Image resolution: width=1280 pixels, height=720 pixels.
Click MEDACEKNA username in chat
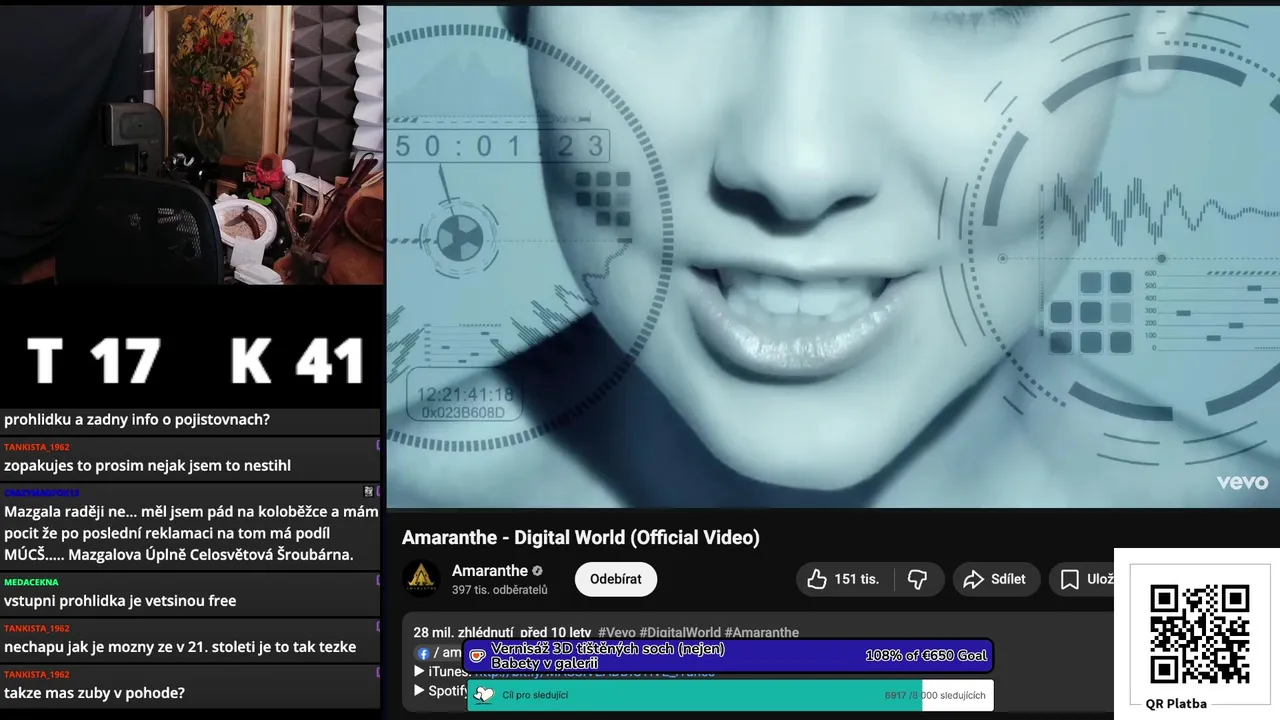point(31,581)
